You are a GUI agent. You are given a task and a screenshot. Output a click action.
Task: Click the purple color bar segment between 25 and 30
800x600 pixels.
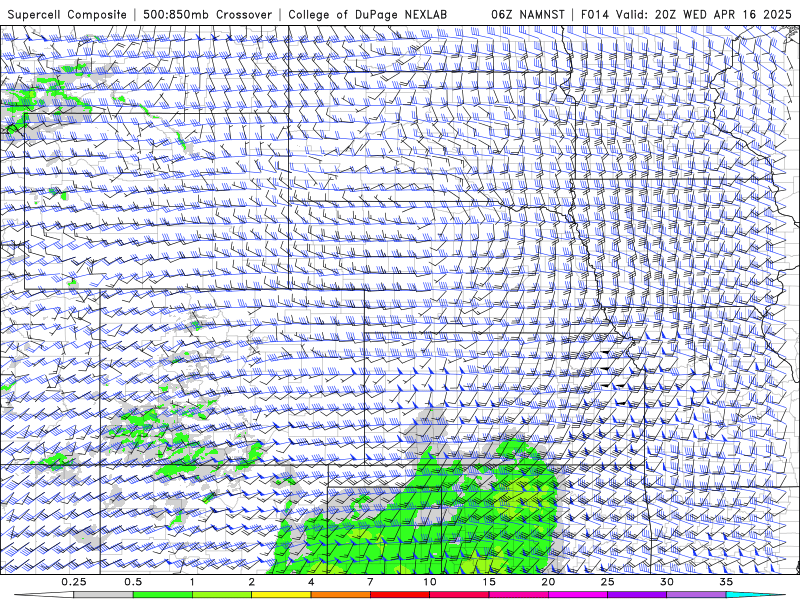point(637,595)
